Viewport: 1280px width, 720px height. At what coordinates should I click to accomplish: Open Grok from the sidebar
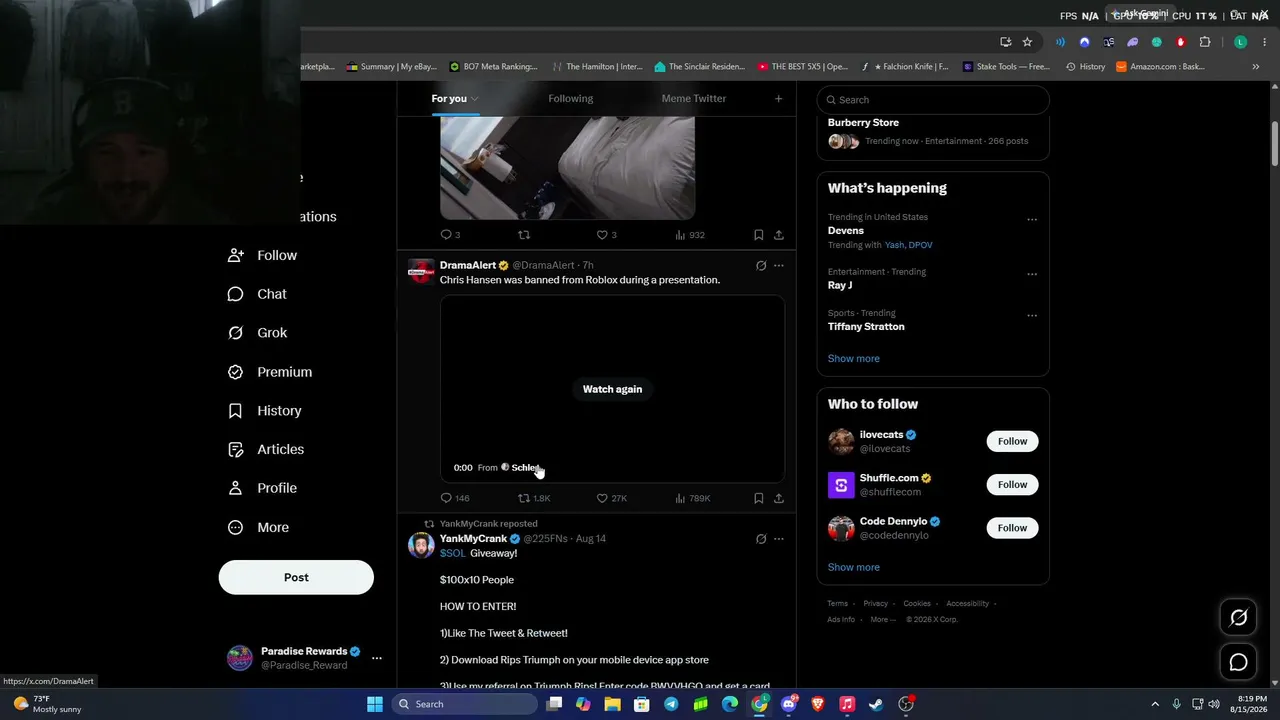point(257,333)
